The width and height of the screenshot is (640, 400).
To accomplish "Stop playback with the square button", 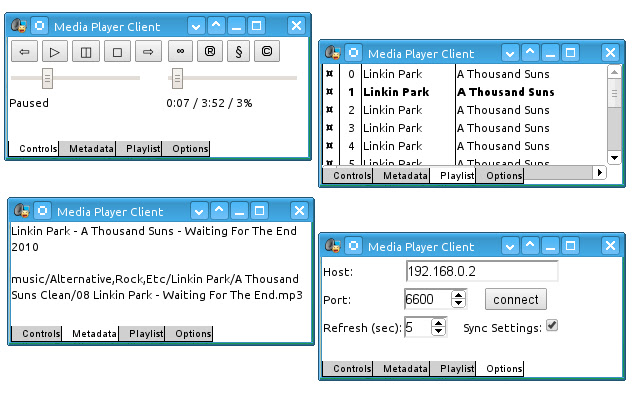I will tap(116, 51).
